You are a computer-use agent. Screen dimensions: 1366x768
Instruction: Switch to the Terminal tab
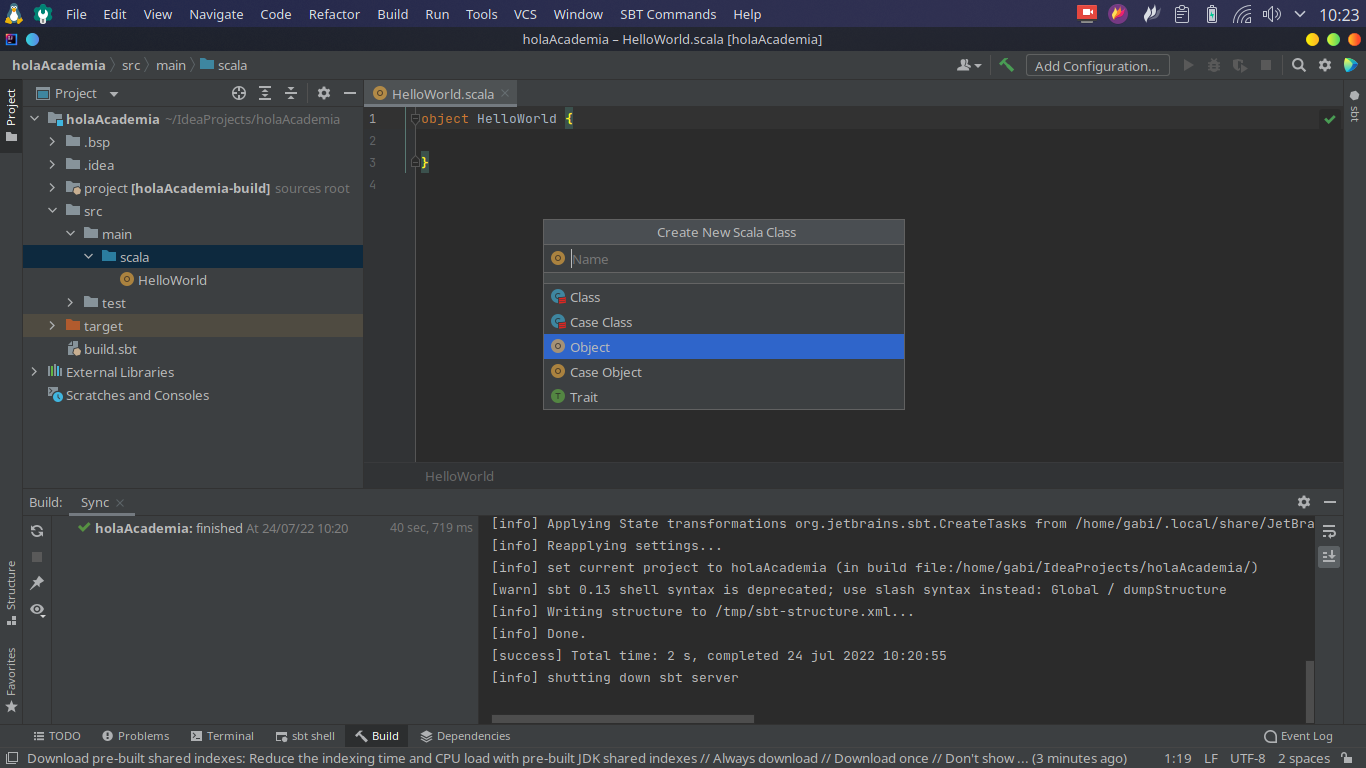pyautogui.click(x=222, y=736)
